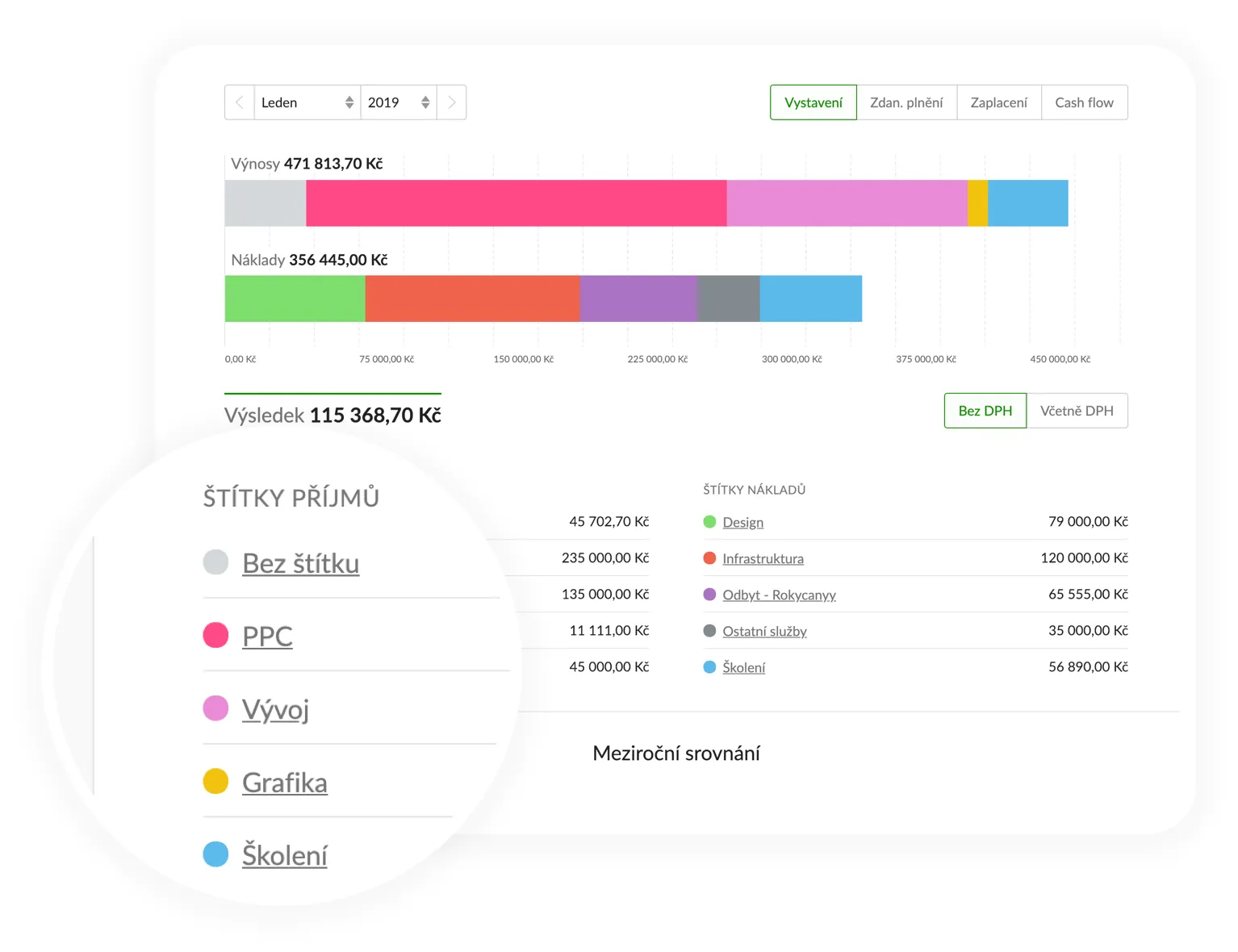Image resolution: width=1238 pixels, height=952 pixels.
Task: Open Odbyt - Rokycanyy cost tag
Action: point(779,595)
